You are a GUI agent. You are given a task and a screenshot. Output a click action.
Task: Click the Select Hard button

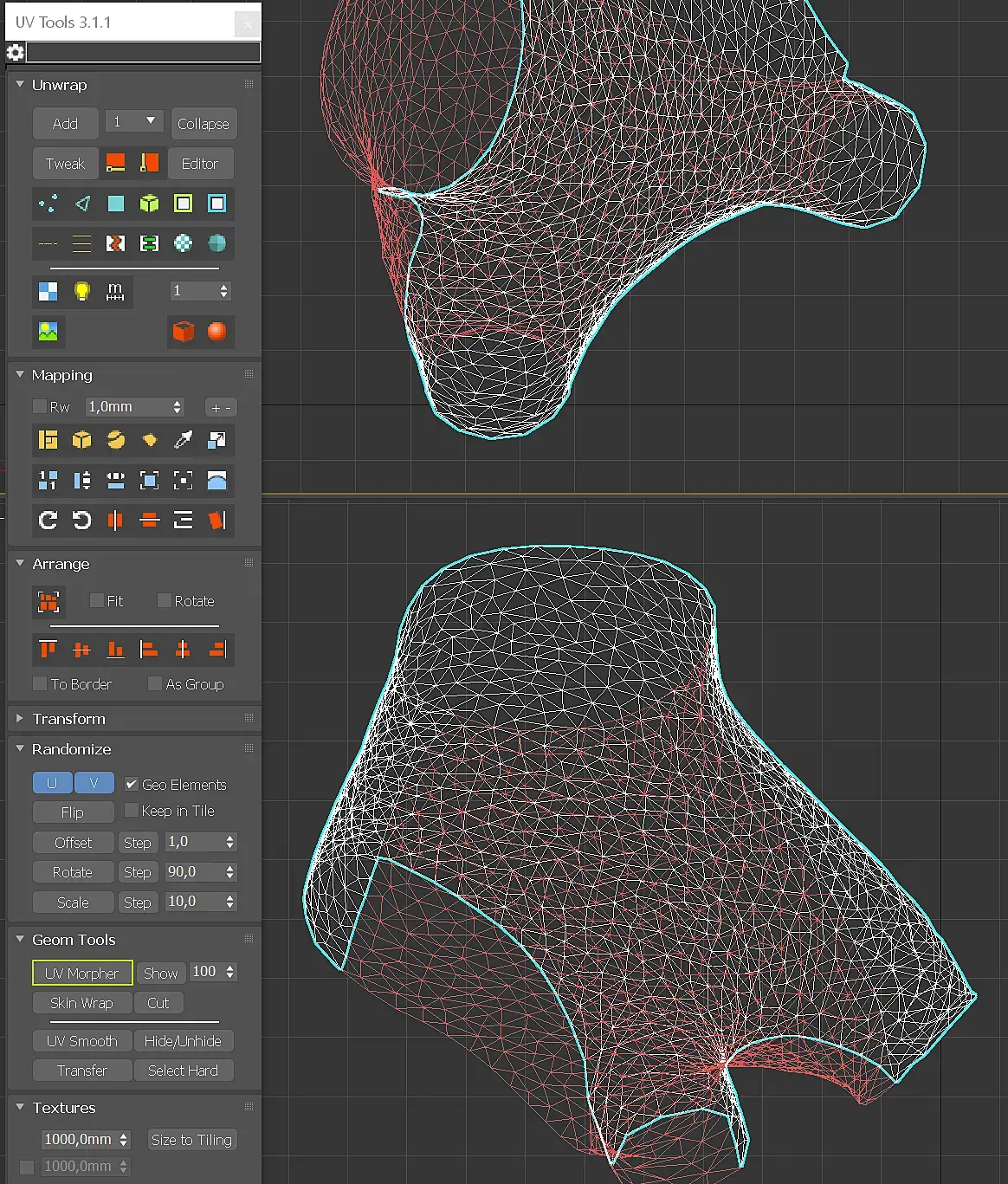coord(184,1071)
